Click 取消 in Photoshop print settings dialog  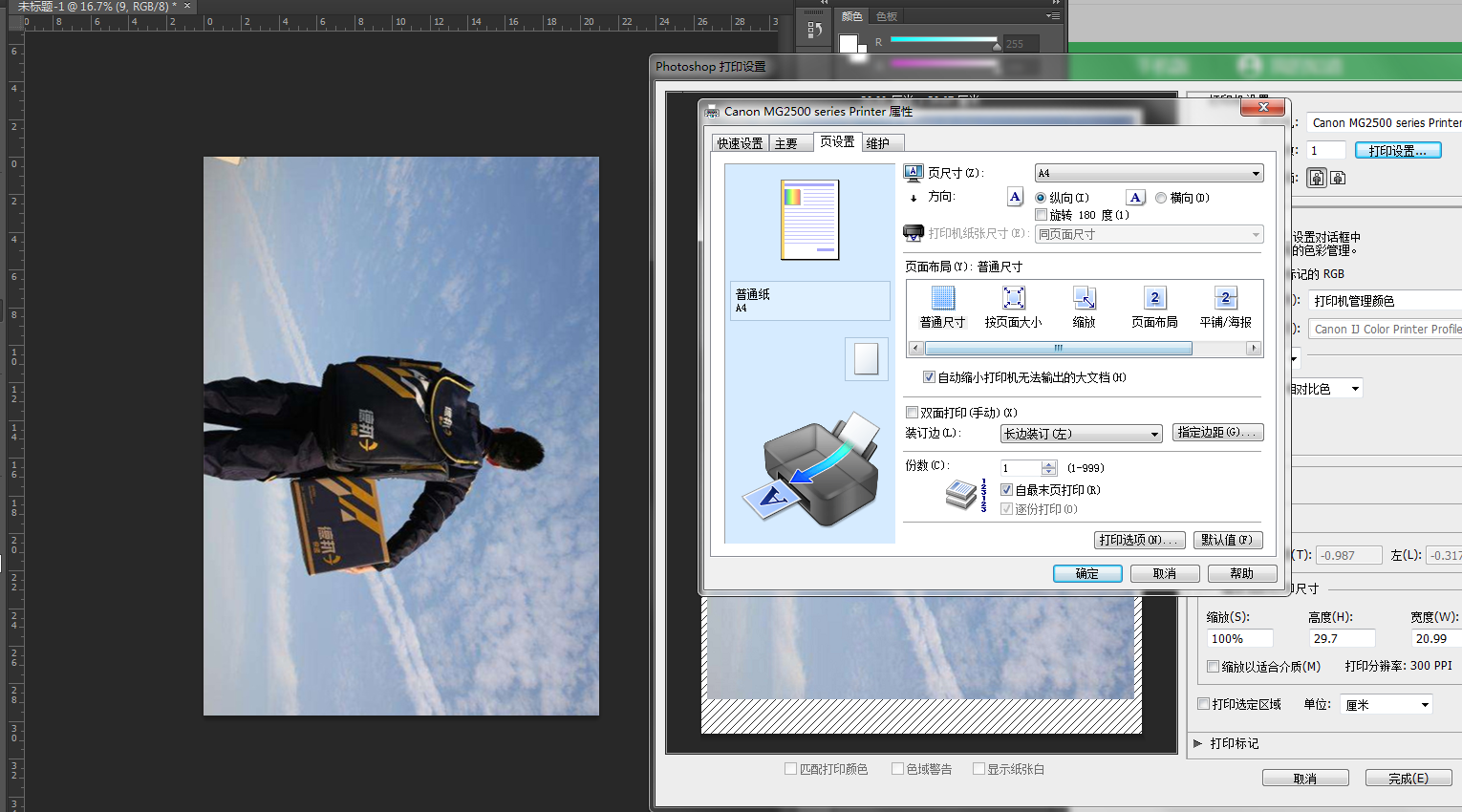click(1305, 778)
